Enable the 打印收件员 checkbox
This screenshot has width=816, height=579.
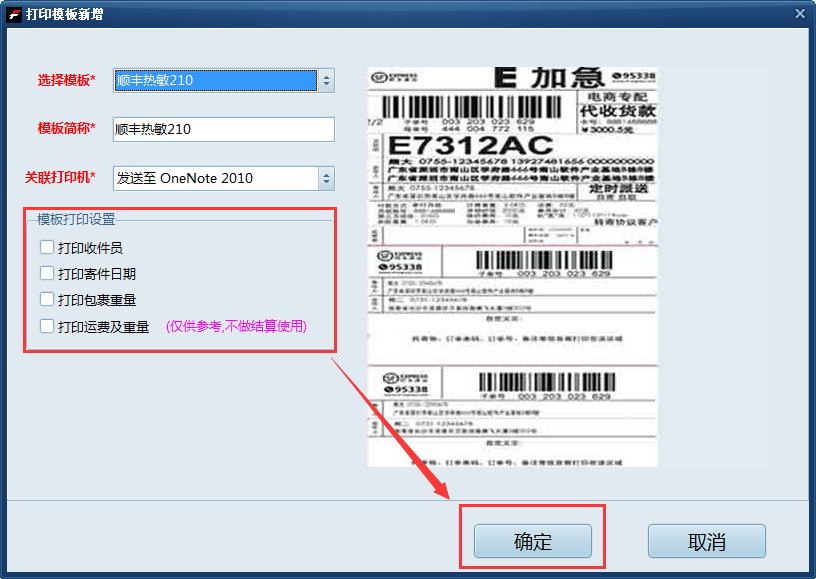click(47, 247)
